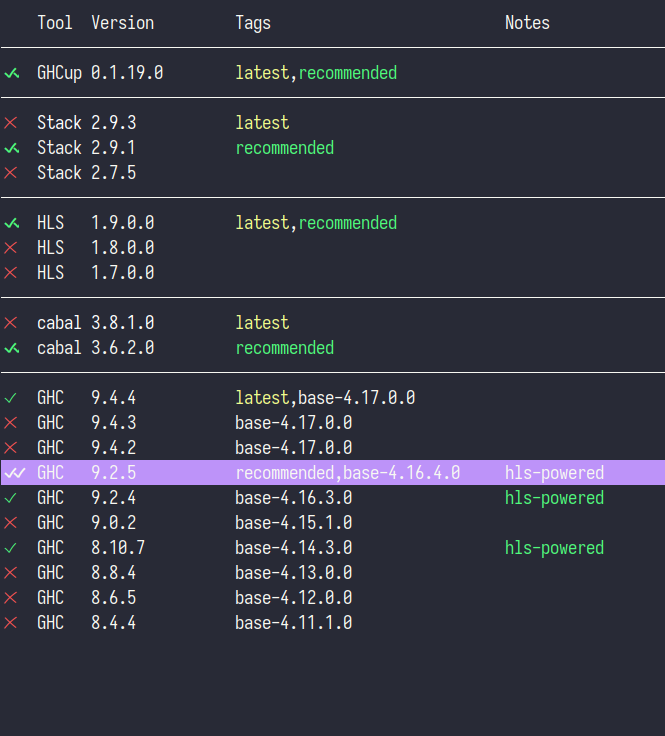Click the red X icon beside GHC 8.4.4
The height and width of the screenshot is (736, 665).
[10, 623]
